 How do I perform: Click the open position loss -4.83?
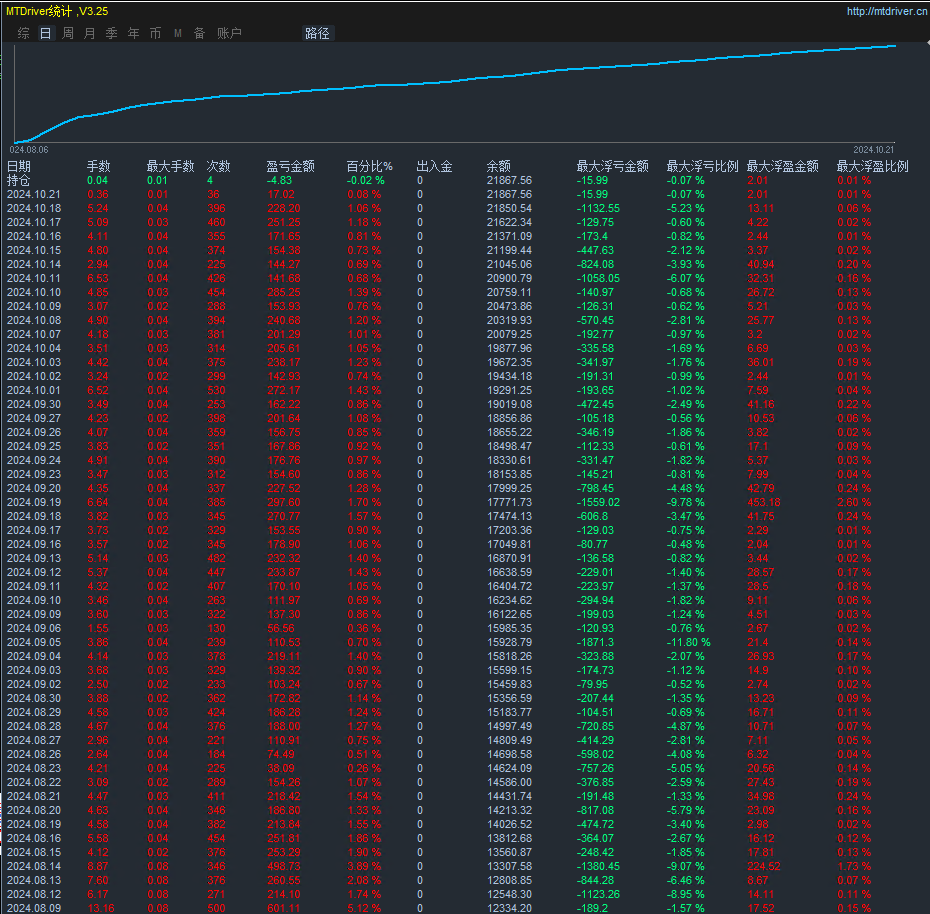(279, 180)
